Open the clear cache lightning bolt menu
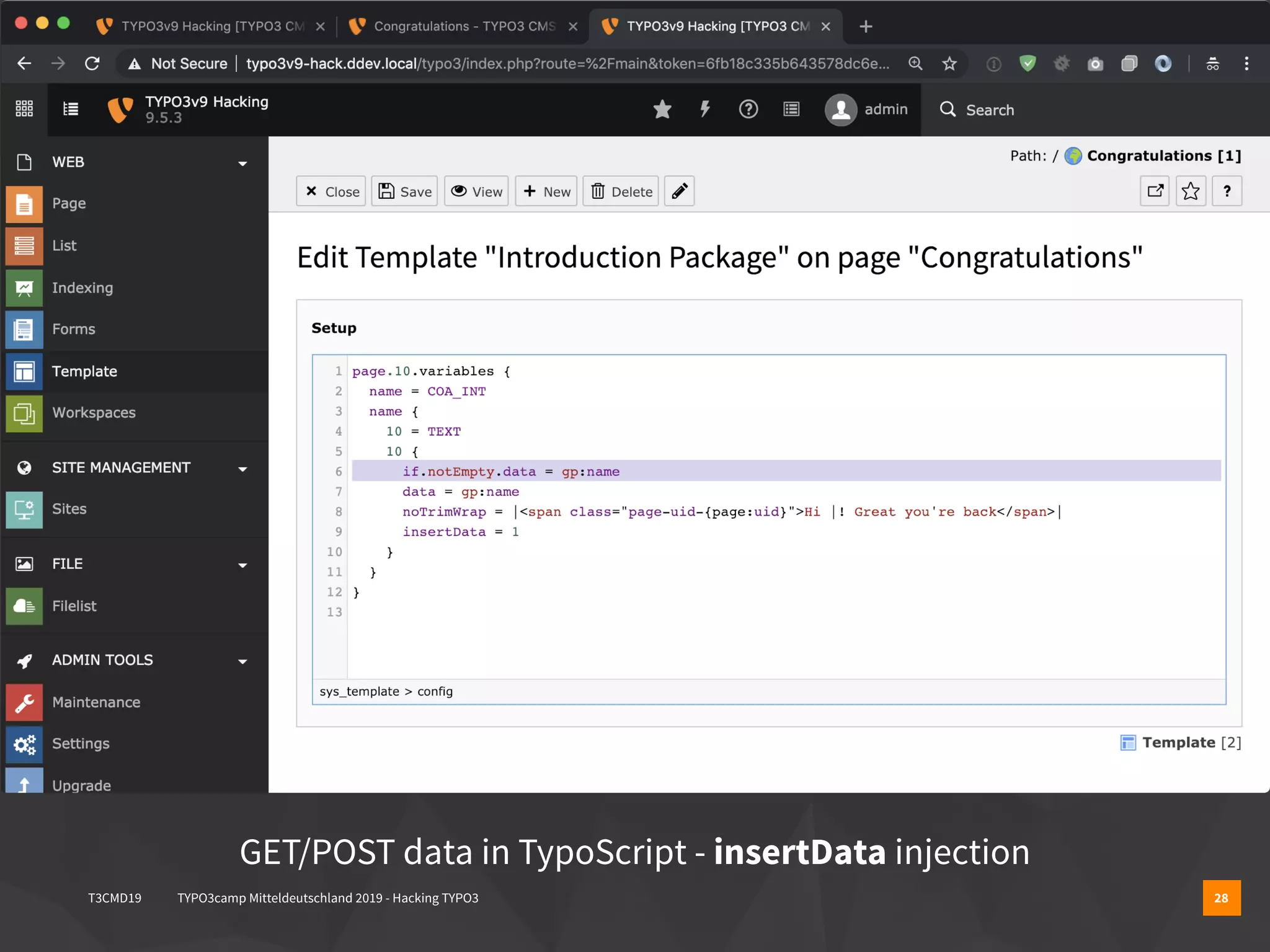Viewport: 1270px width, 952px height. 705,109
